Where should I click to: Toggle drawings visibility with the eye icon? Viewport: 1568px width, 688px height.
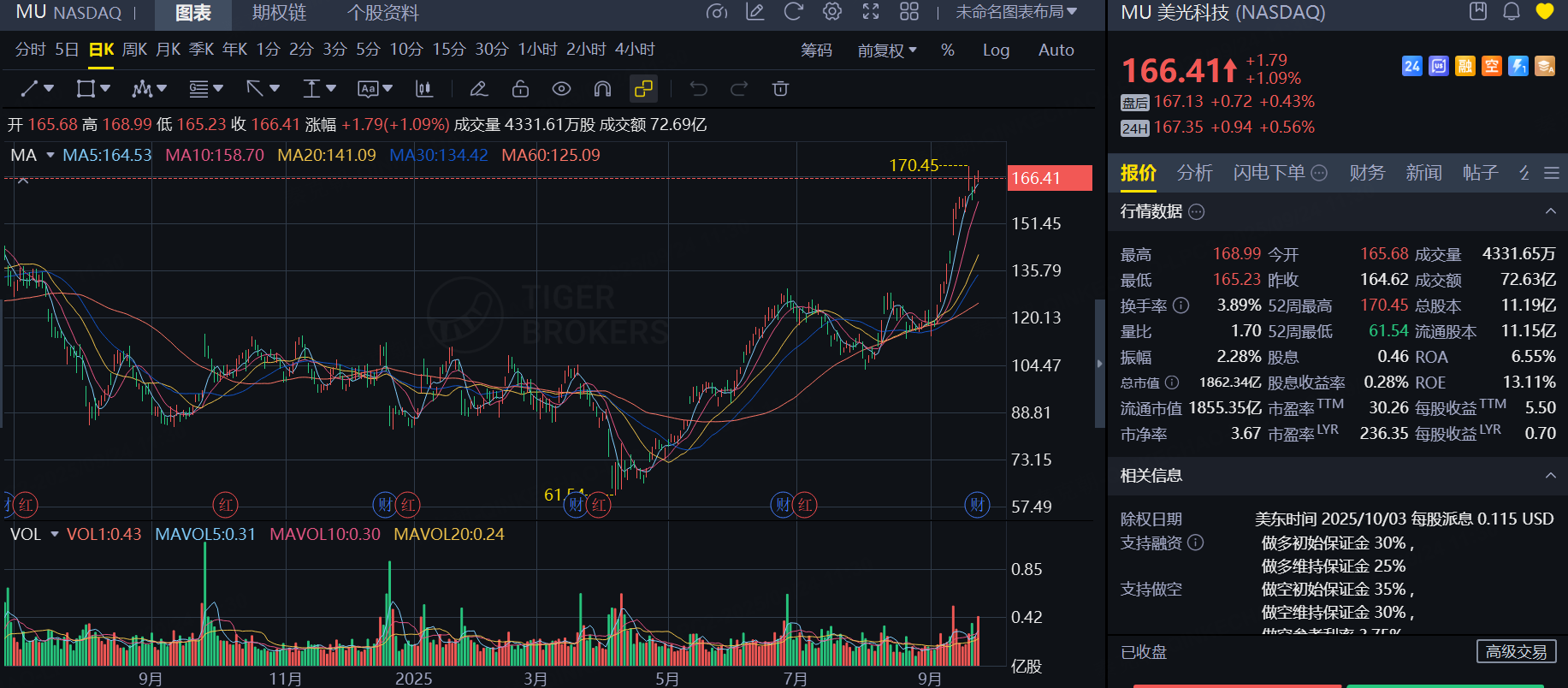(561, 89)
